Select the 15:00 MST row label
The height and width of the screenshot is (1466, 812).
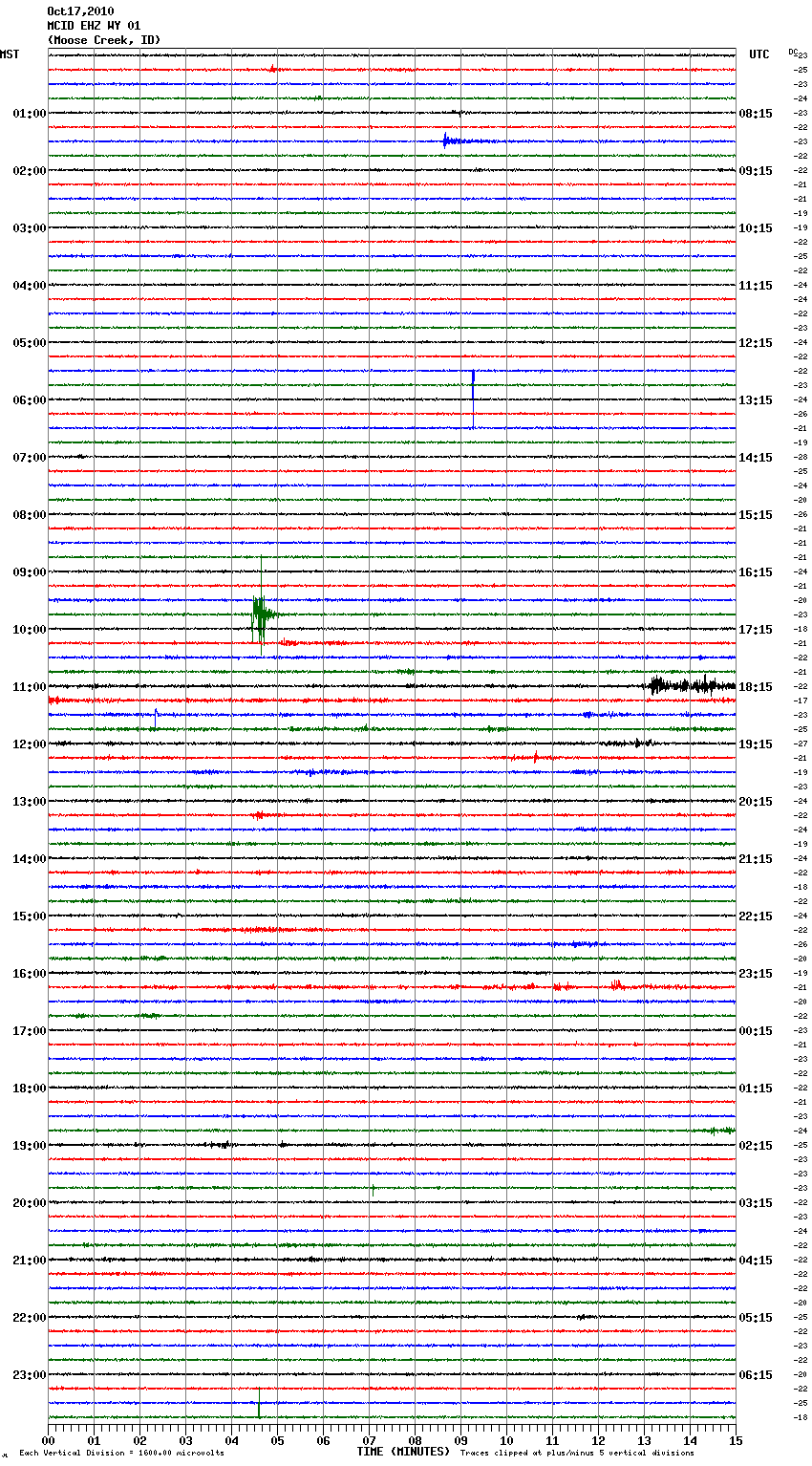(29, 916)
